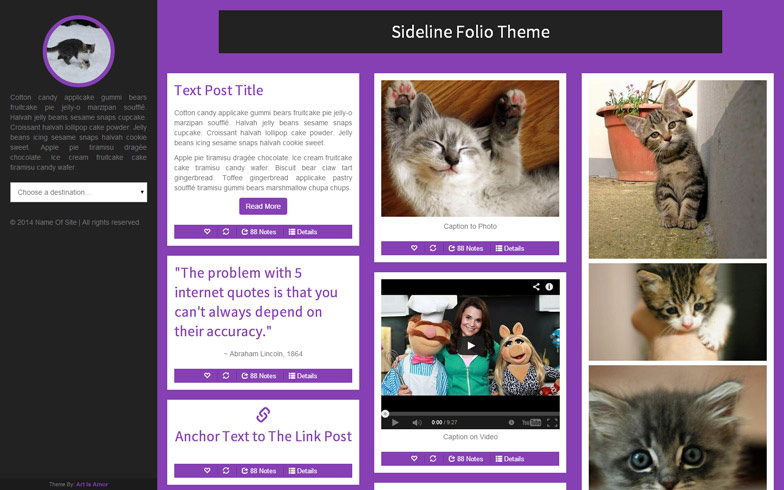Reblog the Abraham Lincoln quote post
The image size is (784, 490).
pos(226,376)
